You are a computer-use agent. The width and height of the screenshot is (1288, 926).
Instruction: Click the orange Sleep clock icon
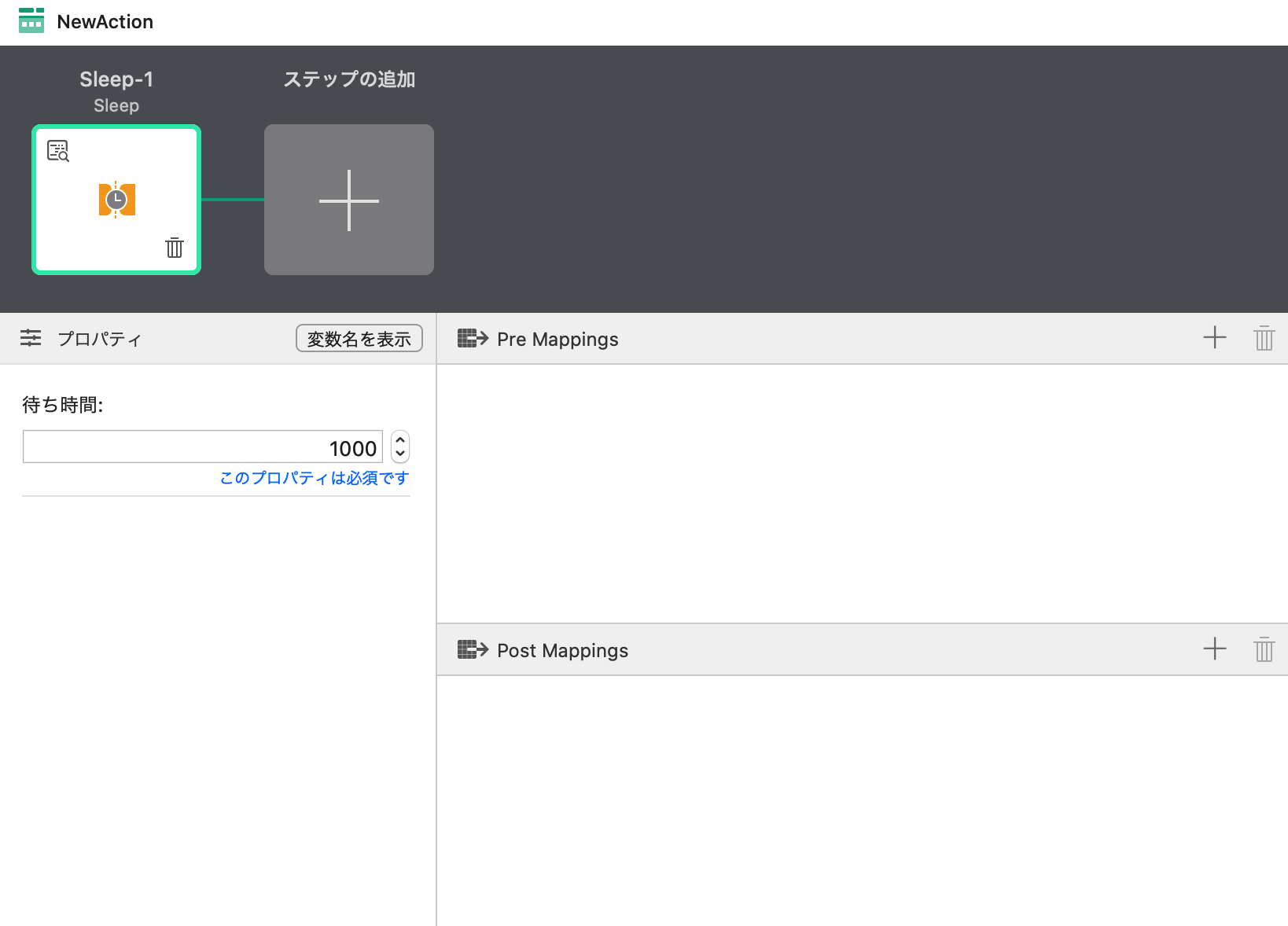[116, 200]
